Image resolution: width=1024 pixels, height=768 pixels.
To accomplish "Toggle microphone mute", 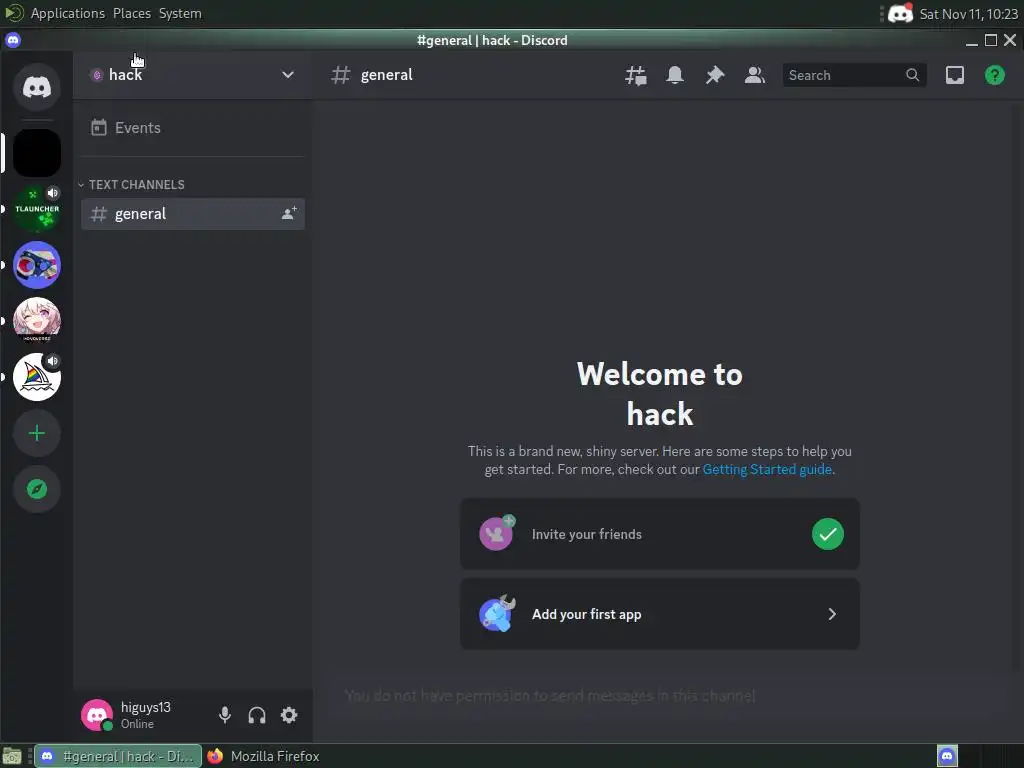I will pyautogui.click(x=225, y=715).
